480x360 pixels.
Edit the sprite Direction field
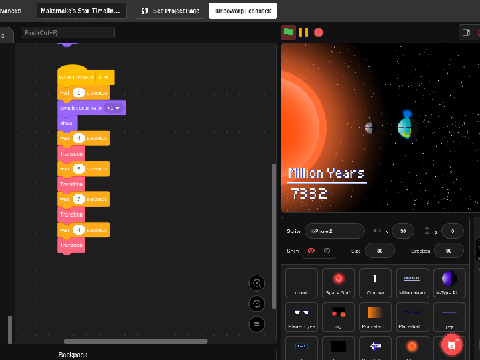click(449, 251)
